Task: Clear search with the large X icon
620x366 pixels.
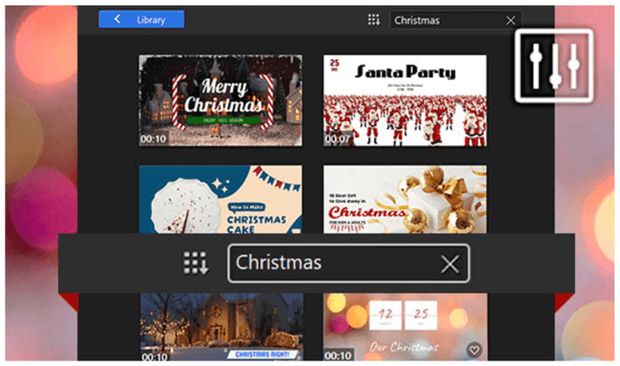Action: (x=450, y=264)
